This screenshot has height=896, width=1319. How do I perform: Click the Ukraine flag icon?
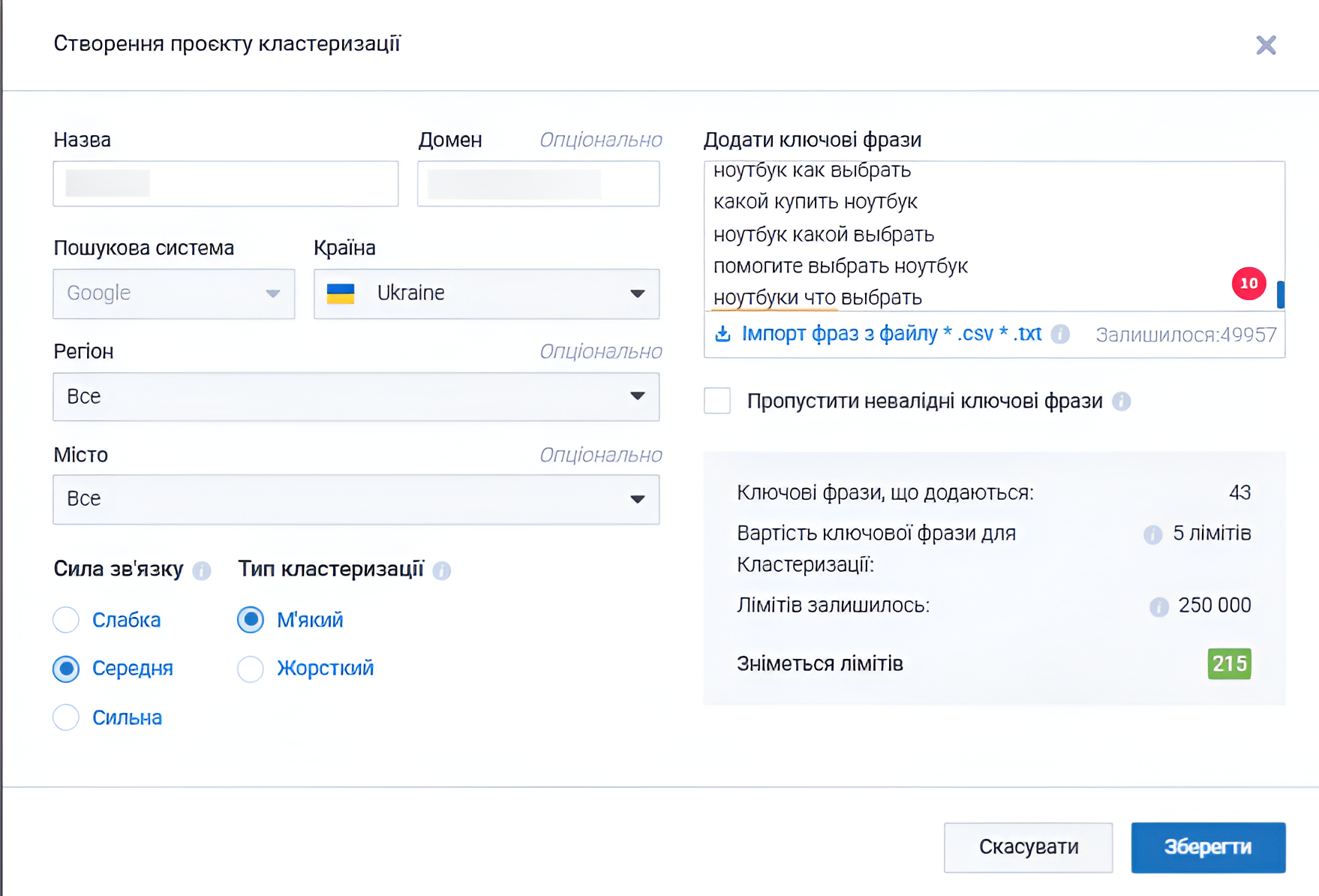coord(341,293)
